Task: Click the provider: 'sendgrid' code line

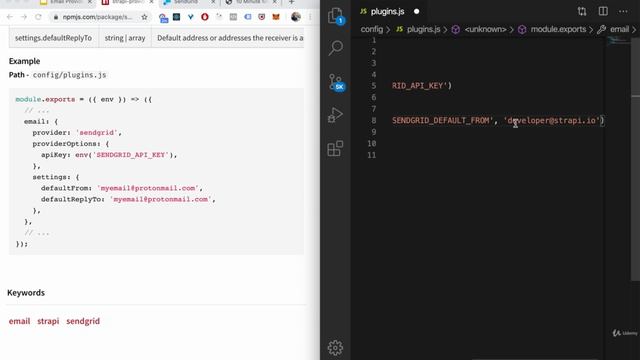Action: pyautogui.click(x=77, y=133)
